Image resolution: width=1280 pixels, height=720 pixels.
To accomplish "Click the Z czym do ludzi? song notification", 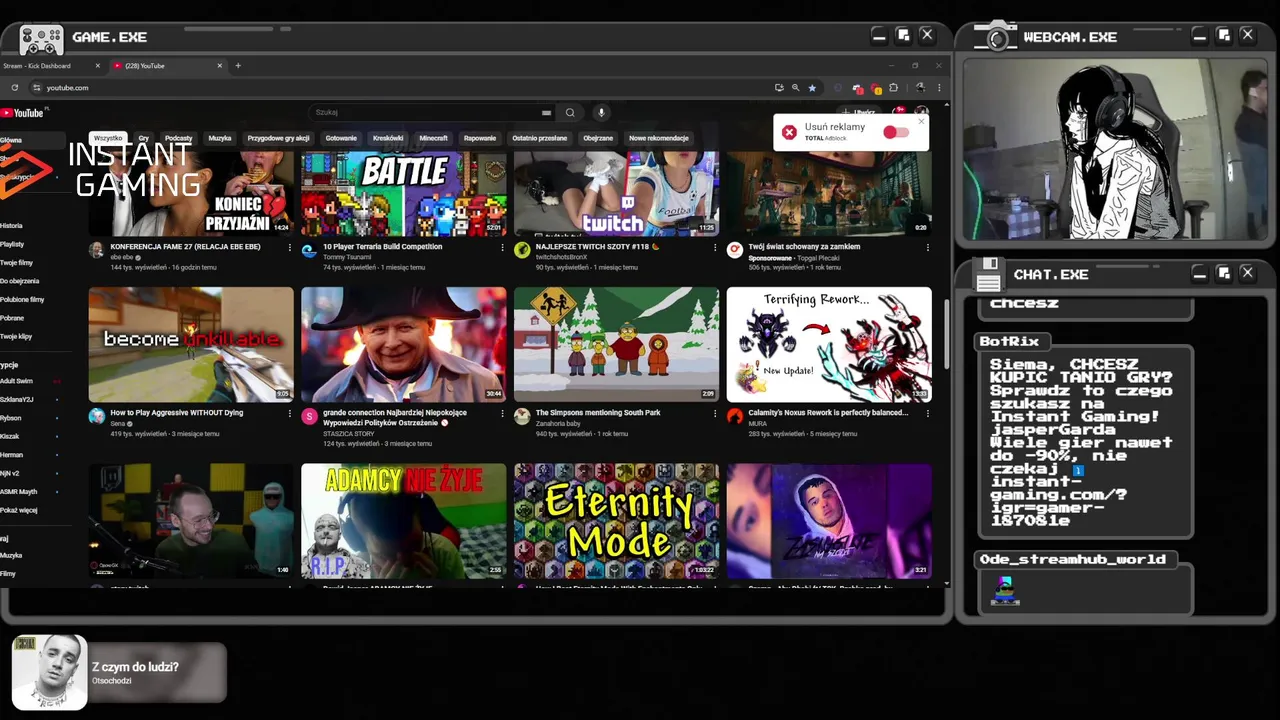I will 119,672.
